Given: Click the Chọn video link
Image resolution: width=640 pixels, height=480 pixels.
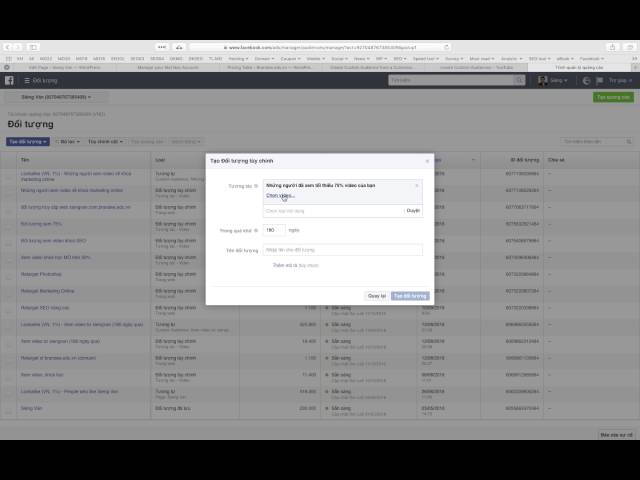Looking at the screenshot, I should point(280,196).
